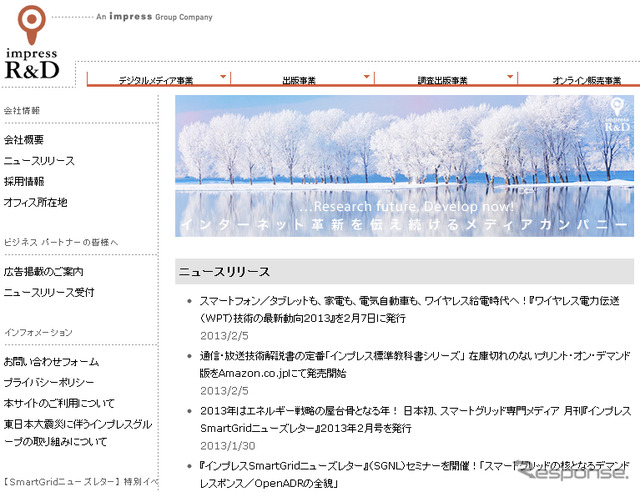
Task: Click the 2013/1/30 date text
Action: 227,446
